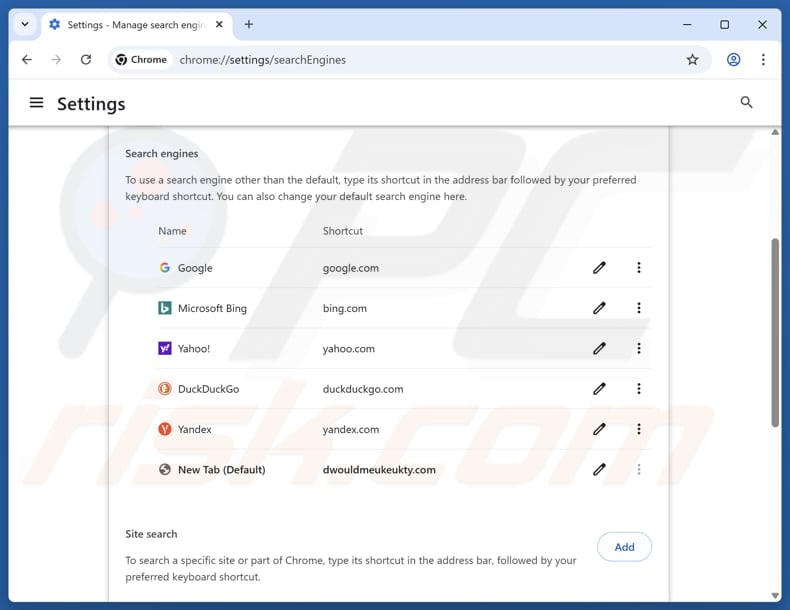Screen dimensions: 790x610
Task: Click the Yandex name text
Action: click(x=194, y=429)
